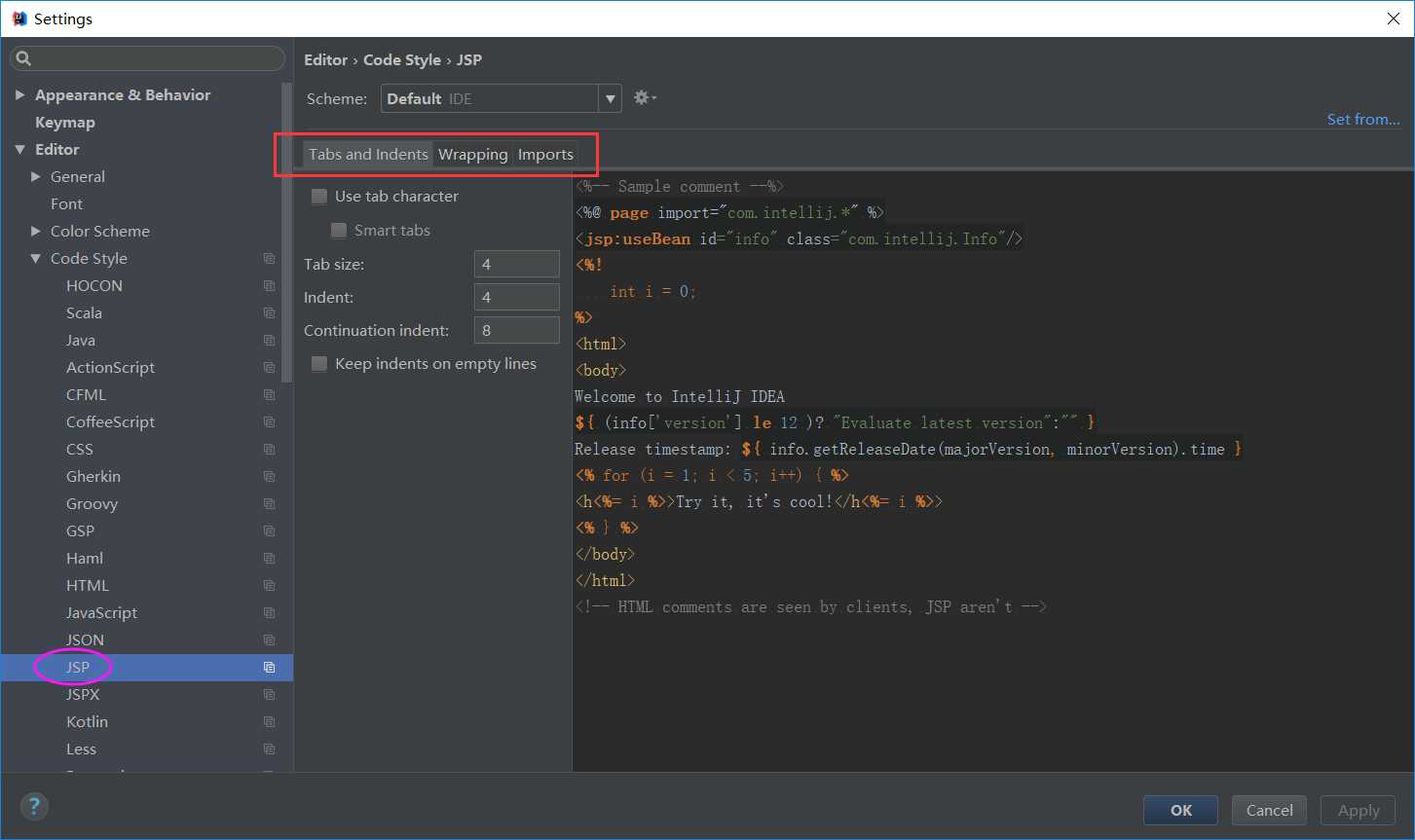1415x840 pixels.
Task: Open the Wrapping tab
Action: click(x=472, y=154)
